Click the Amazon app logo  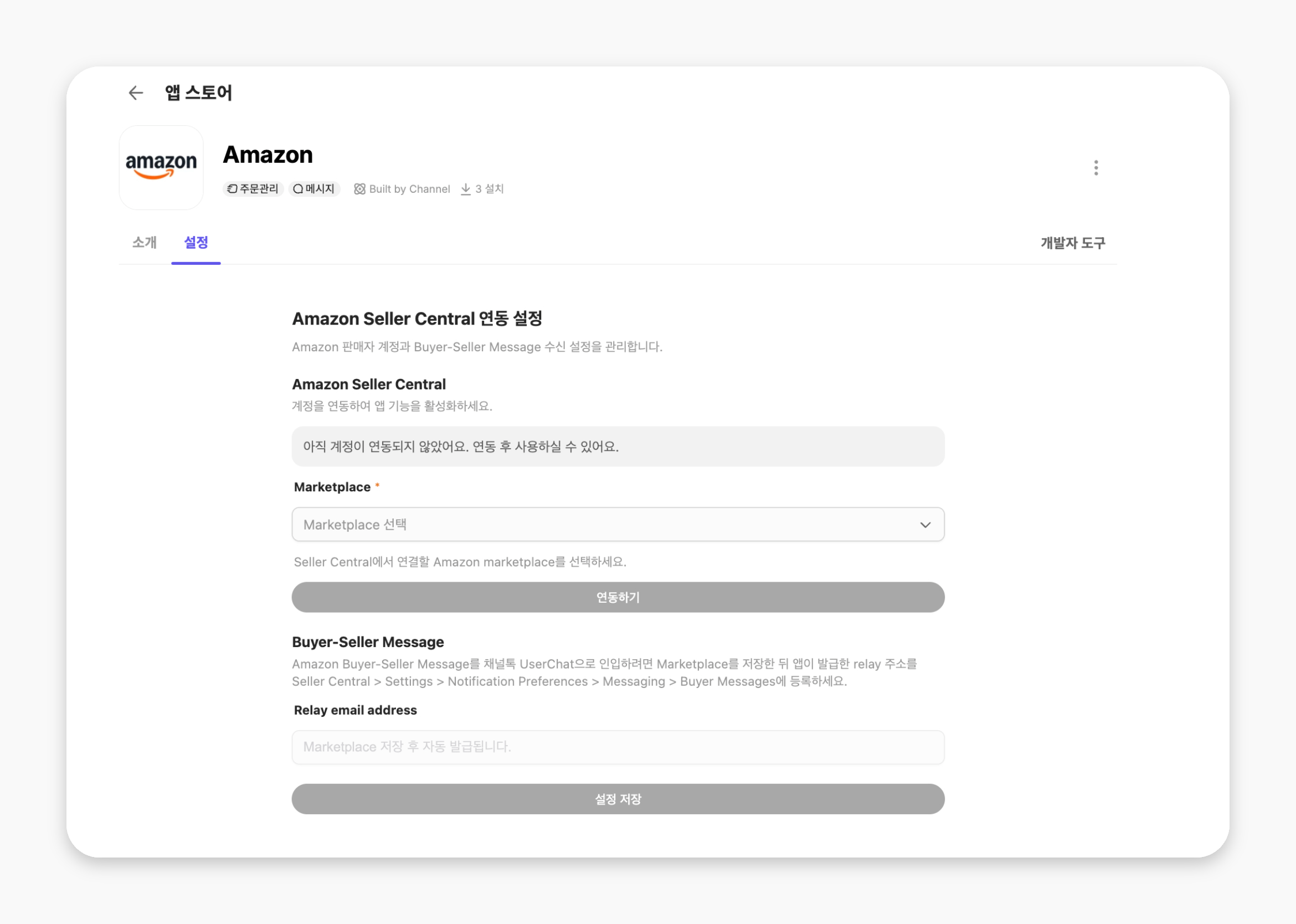pos(161,168)
